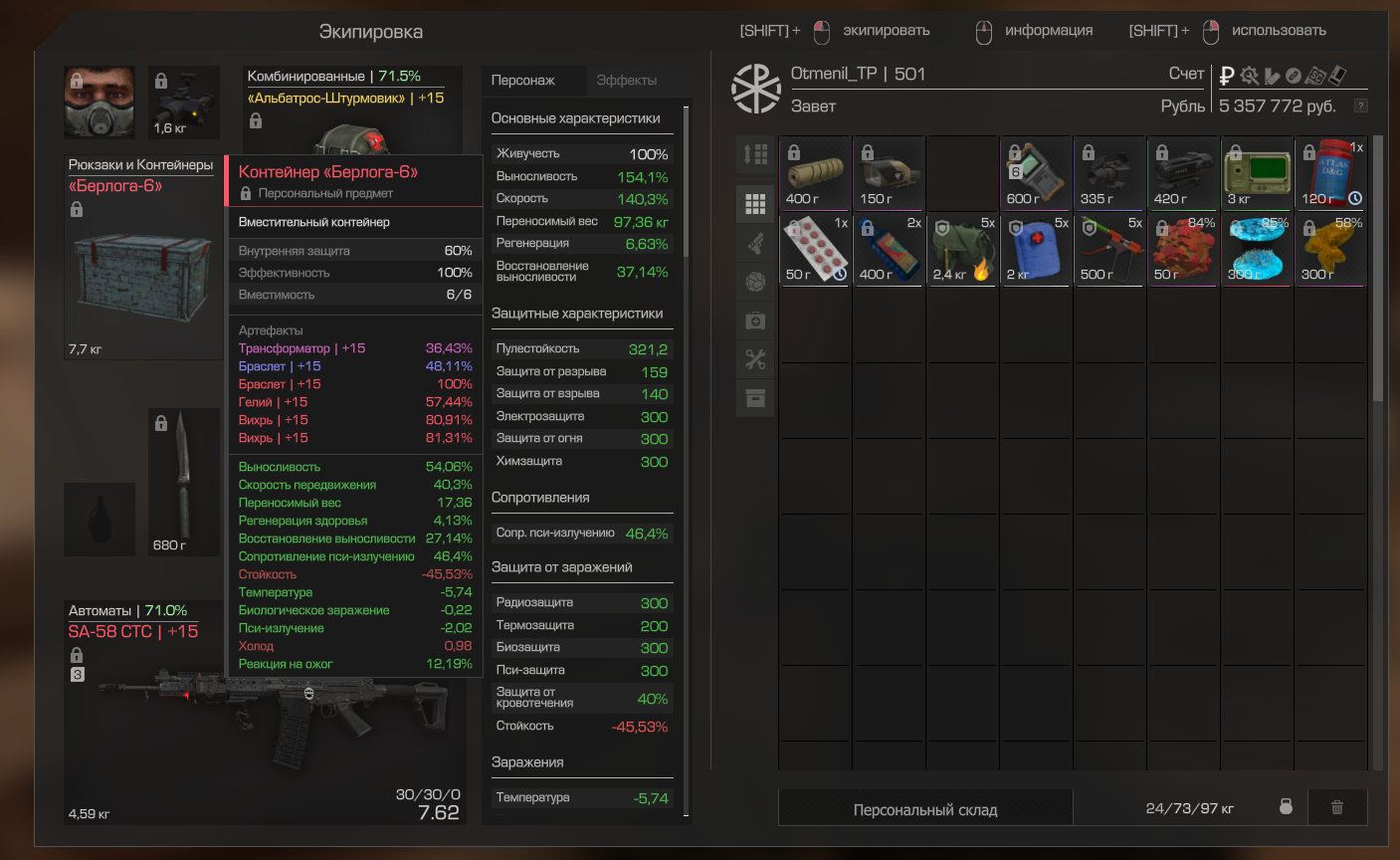Click the character stats scrollbar
Viewport: 1400px width, 860px height.
(x=687, y=179)
